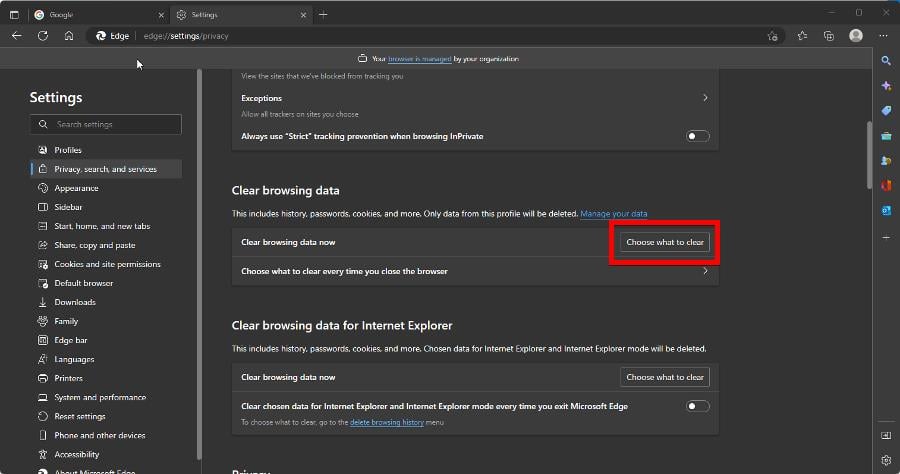Switch to the Settings tab
Screen dimensions: 900x474
241,15
